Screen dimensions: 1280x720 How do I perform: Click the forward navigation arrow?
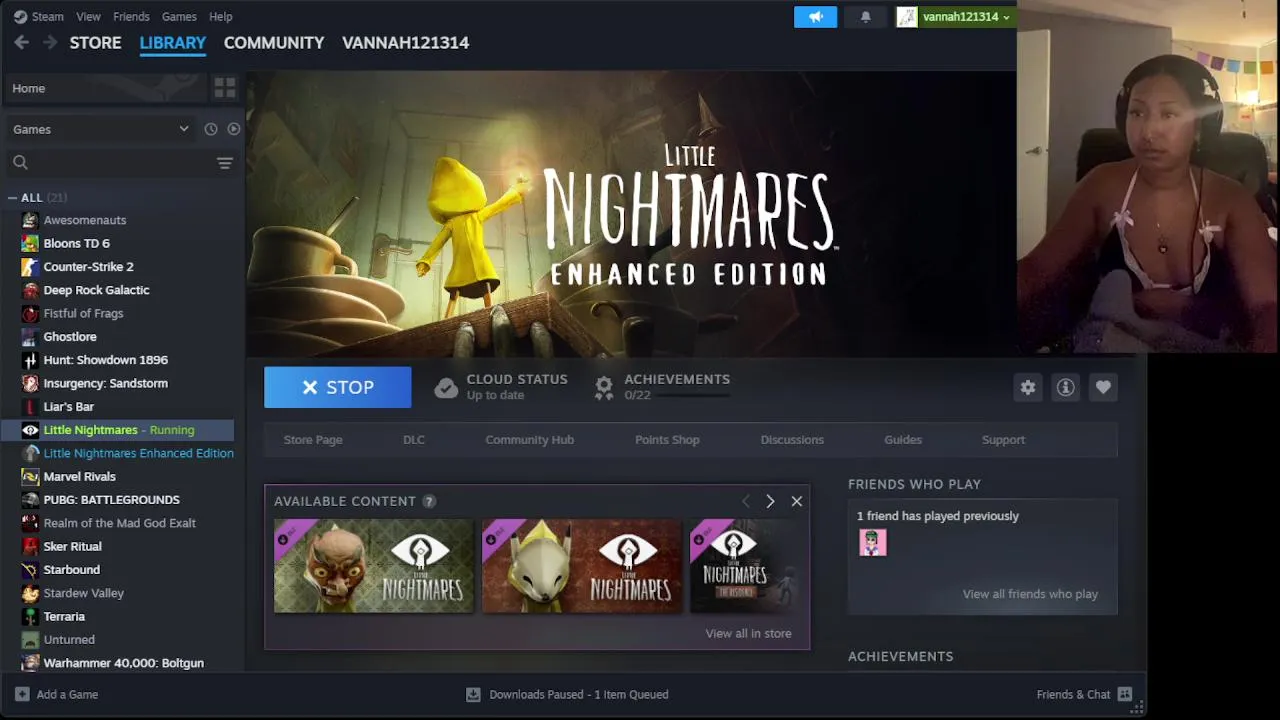(50, 42)
